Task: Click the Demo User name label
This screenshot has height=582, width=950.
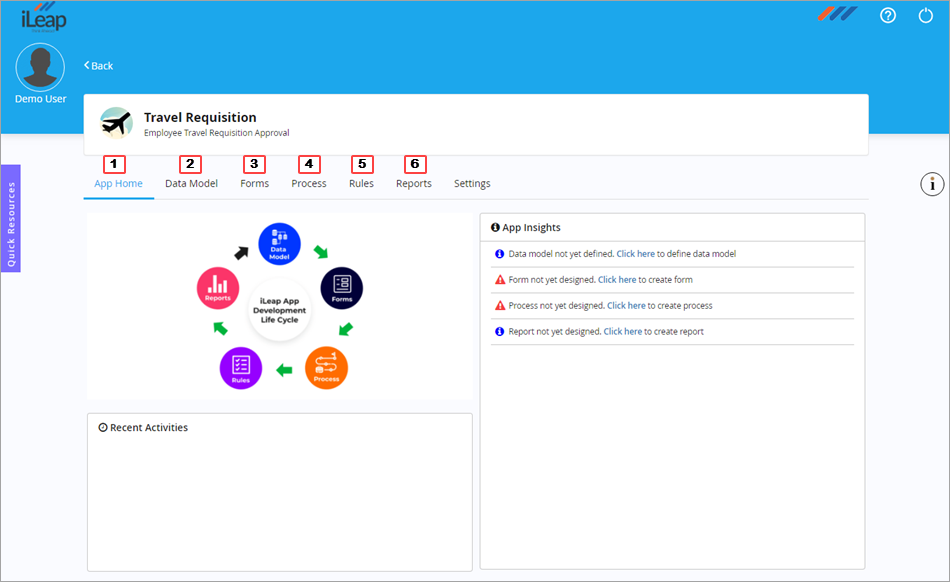Action: pyautogui.click(x=41, y=99)
